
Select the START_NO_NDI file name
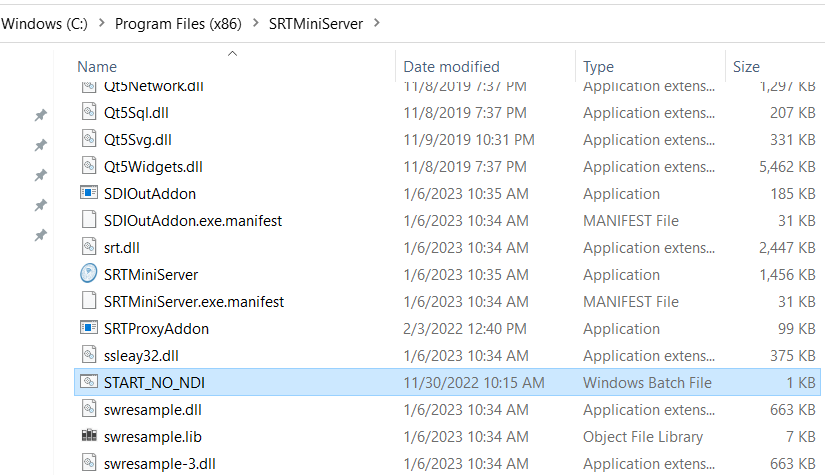(154, 382)
